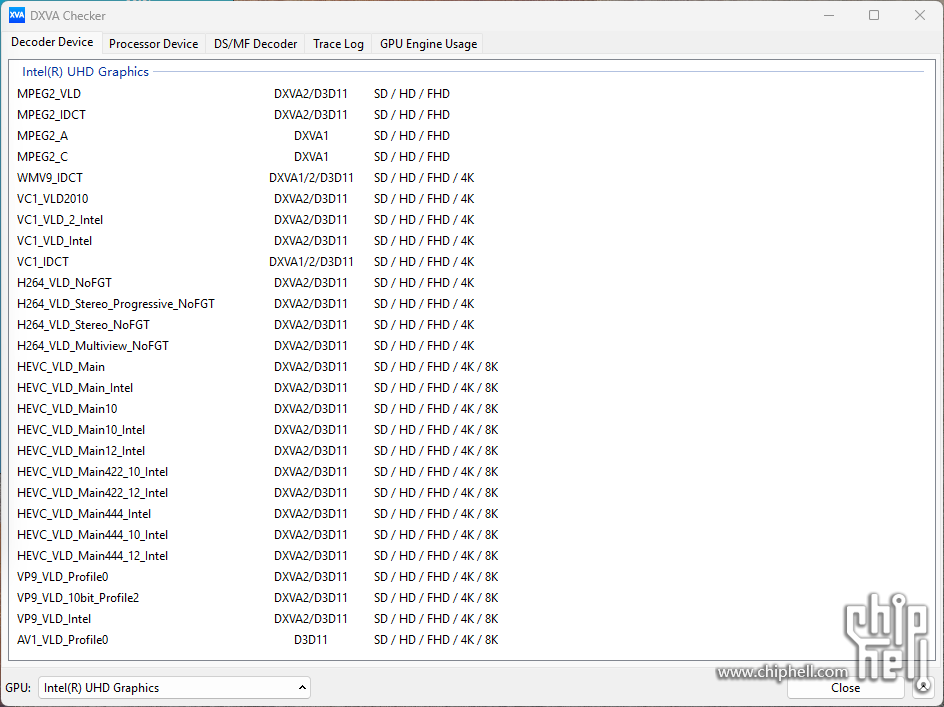Click resolution list for MPEG2_VLD
This screenshot has height=707, width=944.
tap(412, 94)
